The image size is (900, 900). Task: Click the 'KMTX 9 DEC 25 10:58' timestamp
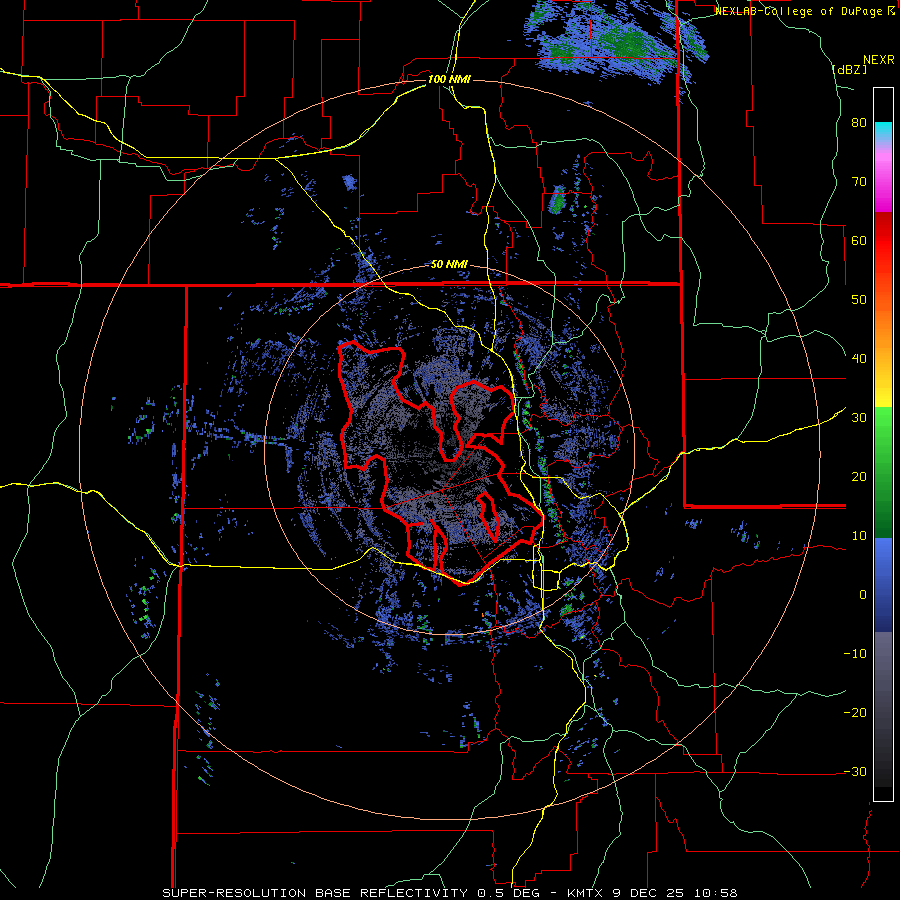coord(652,893)
